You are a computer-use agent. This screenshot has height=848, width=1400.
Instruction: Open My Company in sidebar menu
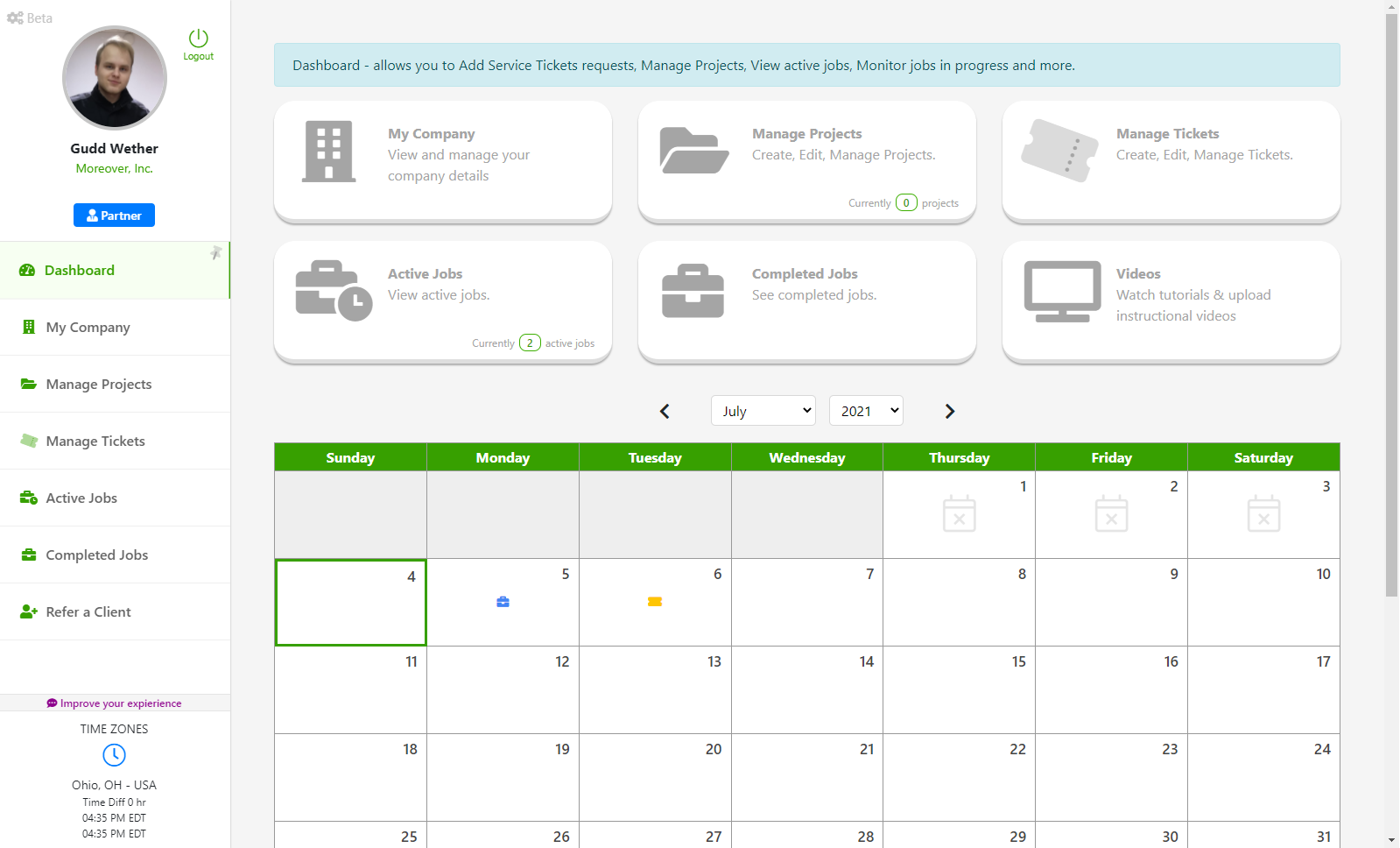88,328
